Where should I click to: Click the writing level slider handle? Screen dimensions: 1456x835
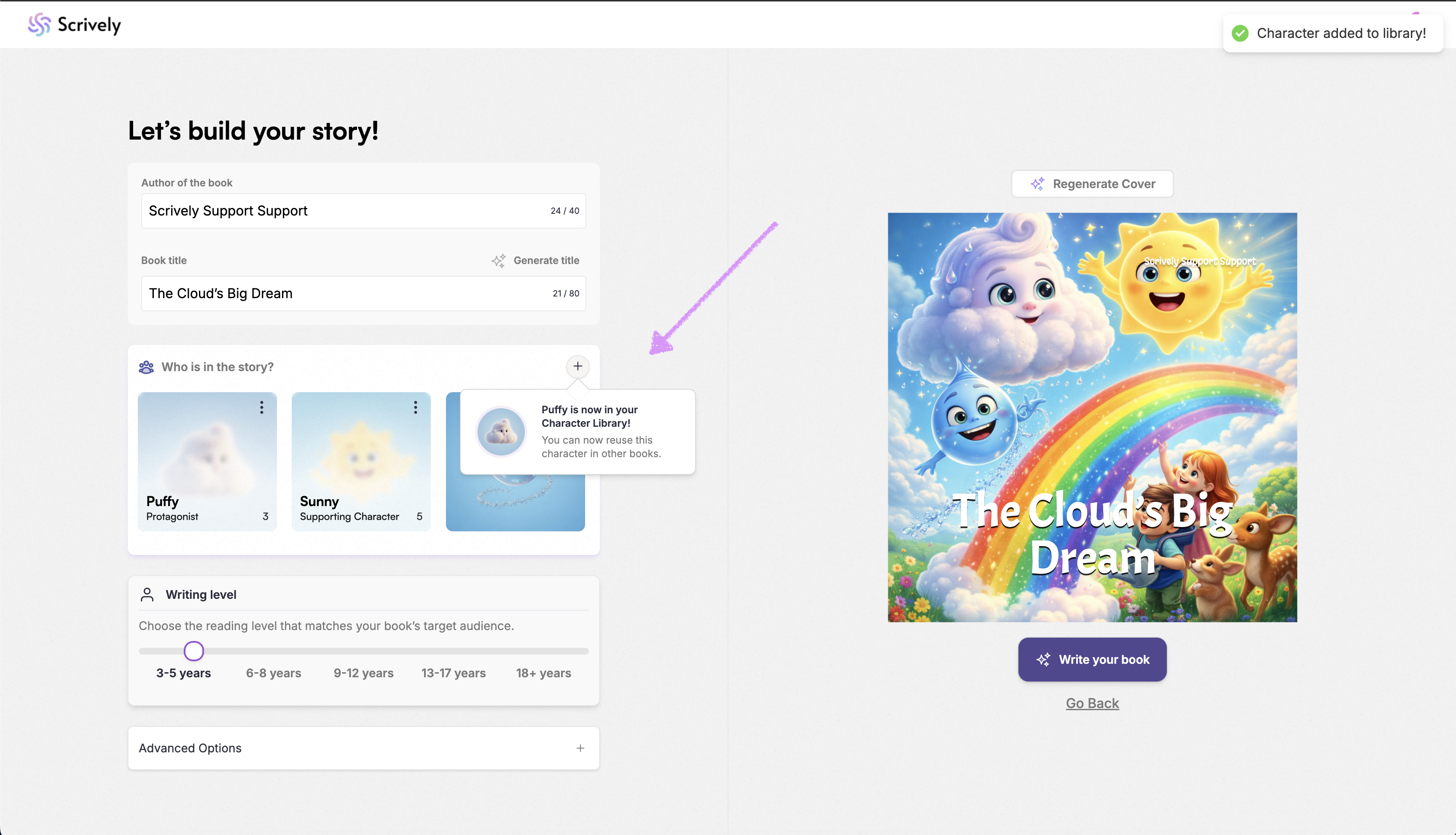coord(194,651)
